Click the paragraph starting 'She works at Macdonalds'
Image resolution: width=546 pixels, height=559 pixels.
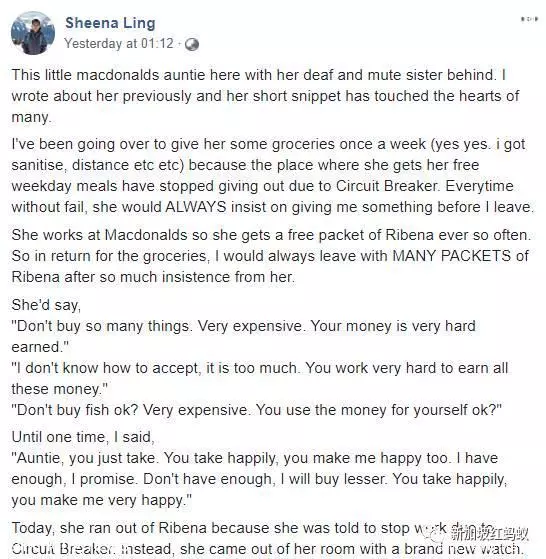click(x=271, y=256)
